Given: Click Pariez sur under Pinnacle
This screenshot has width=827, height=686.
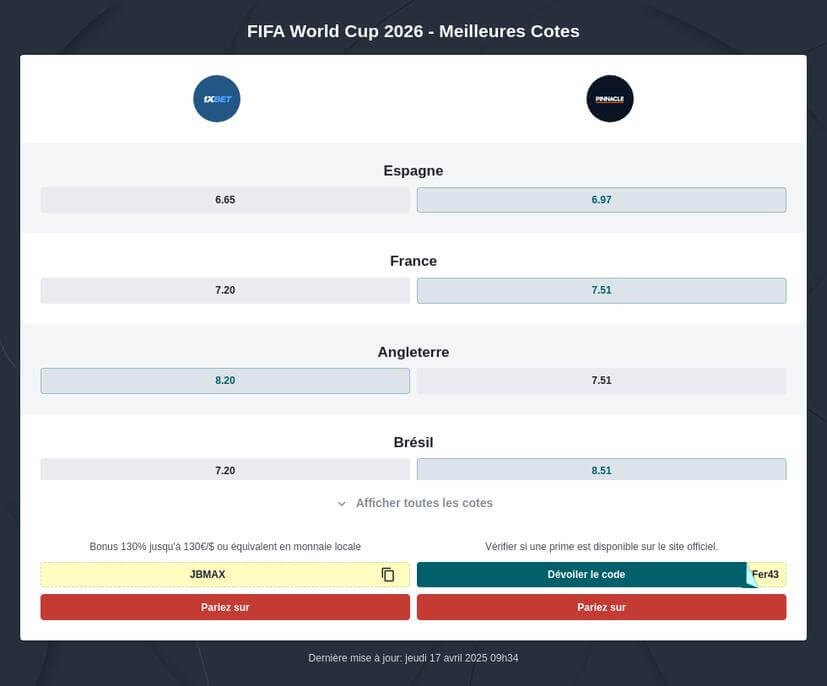Looking at the screenshot, I should coord(601,607).
